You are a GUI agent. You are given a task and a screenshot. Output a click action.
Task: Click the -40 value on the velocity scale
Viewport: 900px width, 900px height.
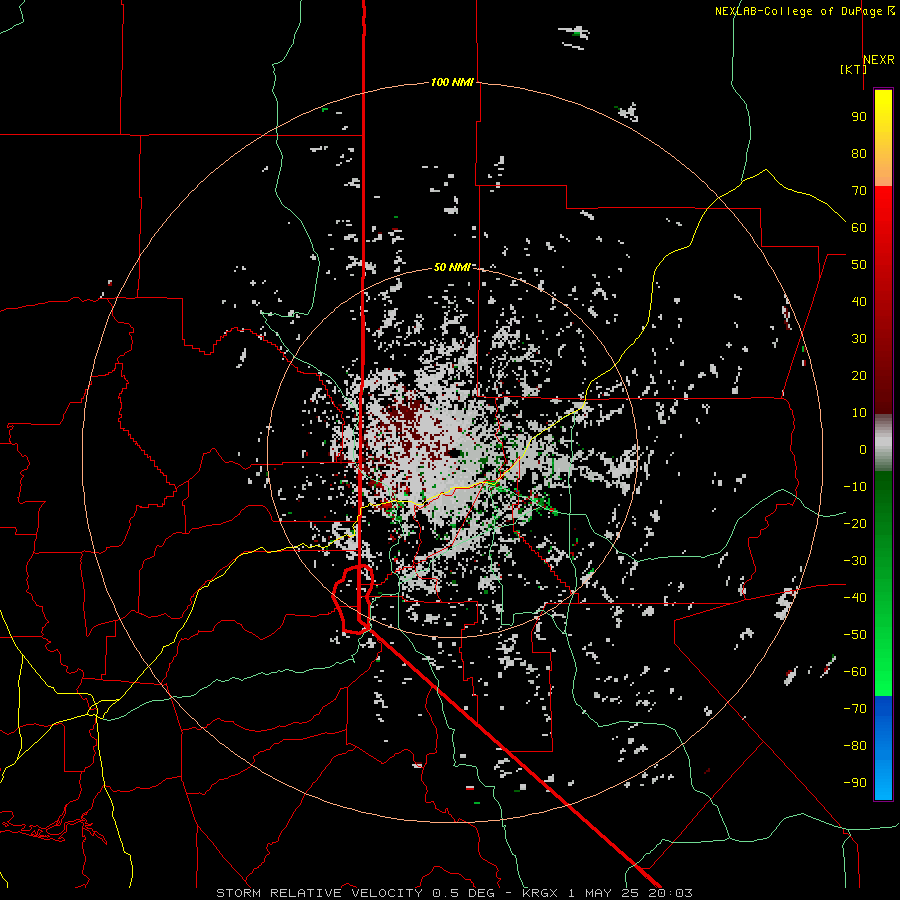[x=855, y=598]
